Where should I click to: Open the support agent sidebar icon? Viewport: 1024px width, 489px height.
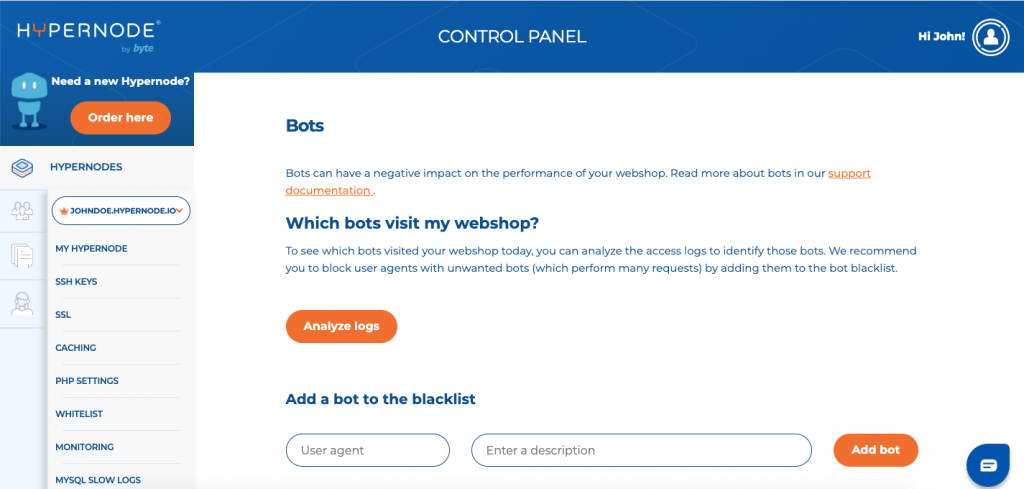(x=22, y=303)
